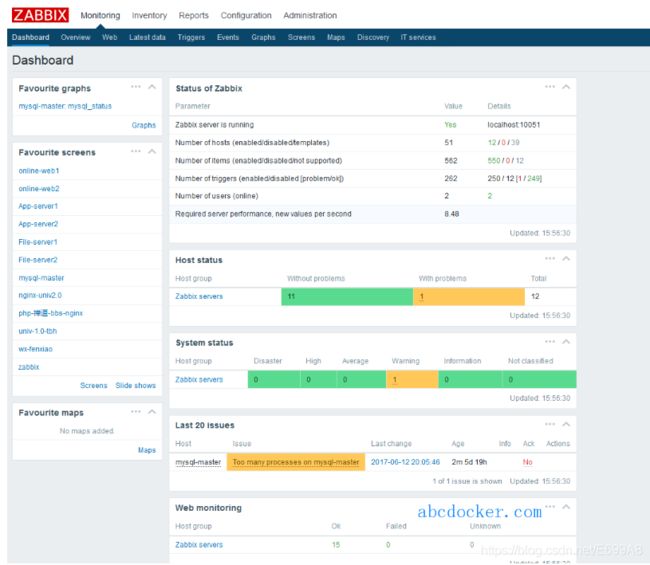Click the localhost:10051 details text
Image resolution: width=650 pixels, height=565 pixels.
tap(514, 125)
